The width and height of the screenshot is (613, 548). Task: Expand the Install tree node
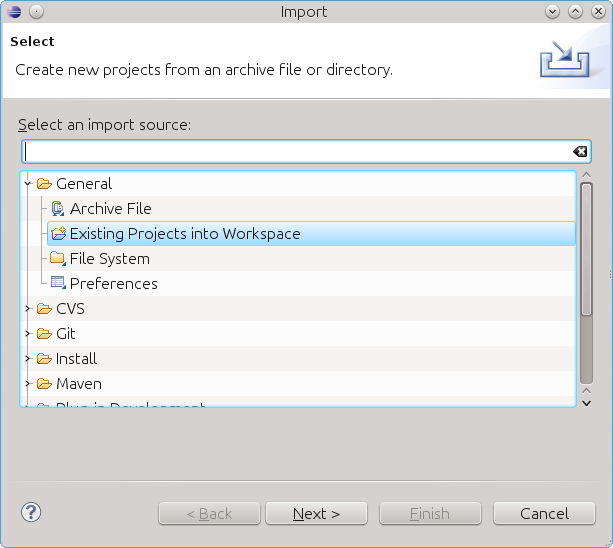click(x=28, y=359)
